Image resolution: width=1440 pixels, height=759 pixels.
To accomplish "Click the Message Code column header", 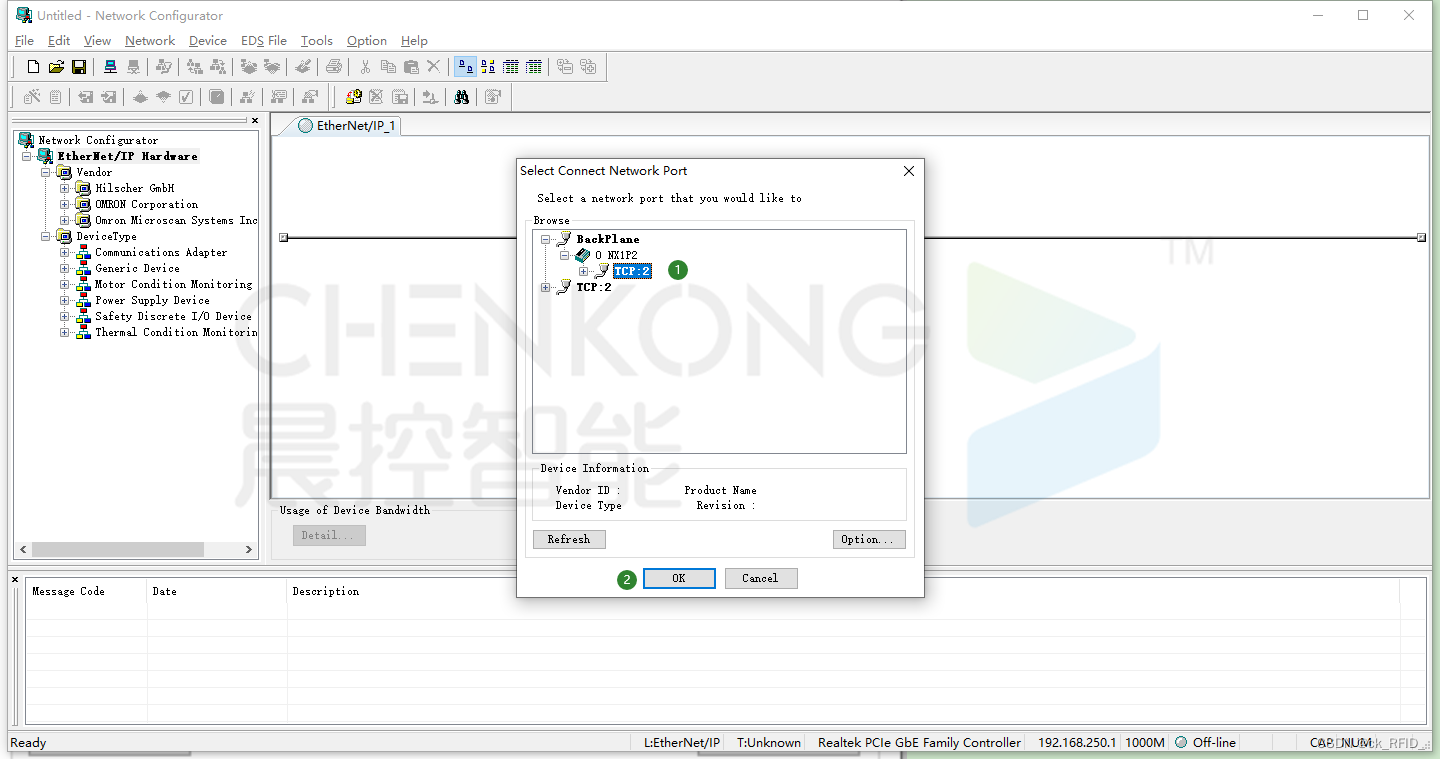I will click(x=86, y=592).
